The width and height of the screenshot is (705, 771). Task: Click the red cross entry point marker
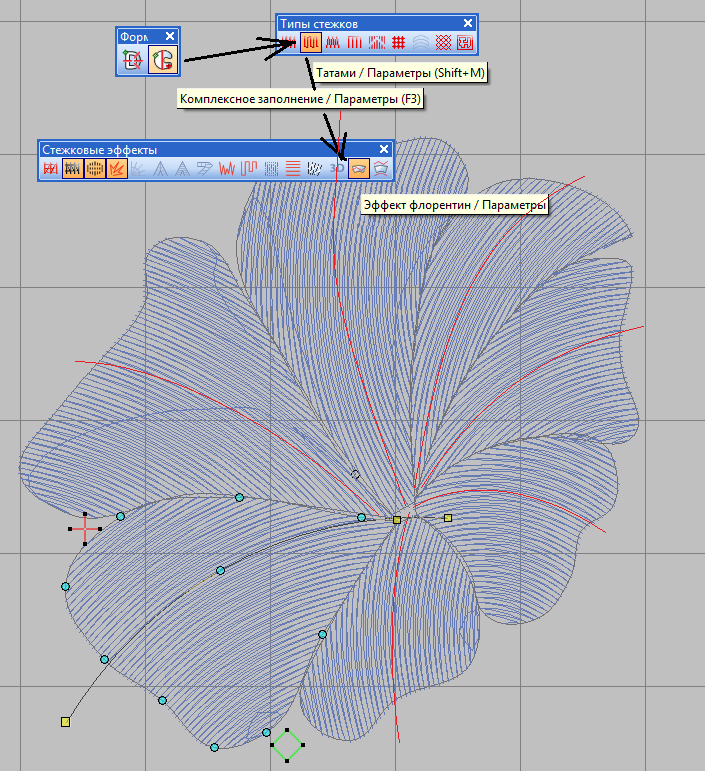[85, 528]
